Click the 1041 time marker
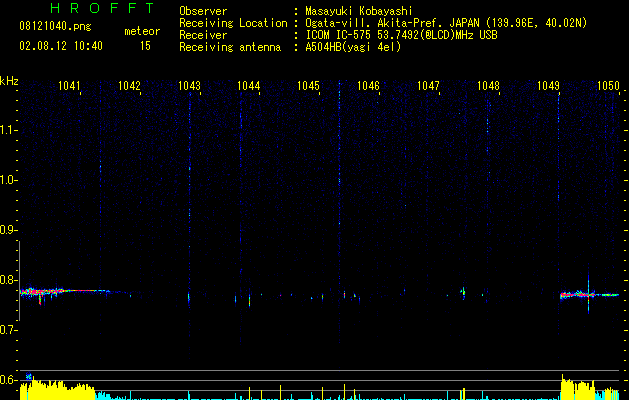The height and width of the screenshot is (400, 629). click(x=69, y=86)
